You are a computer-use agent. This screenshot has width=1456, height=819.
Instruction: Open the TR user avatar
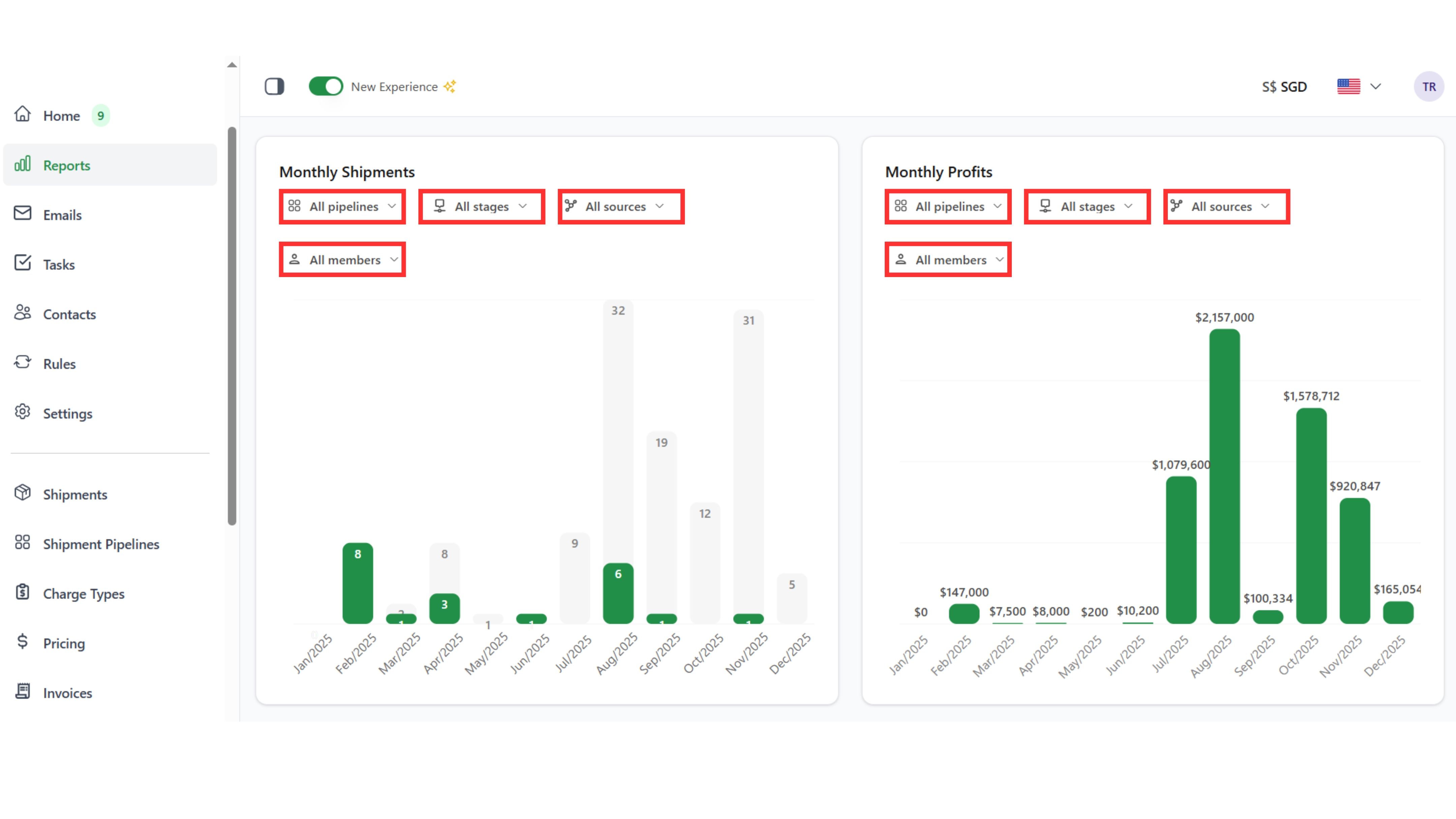point(1428,87)
